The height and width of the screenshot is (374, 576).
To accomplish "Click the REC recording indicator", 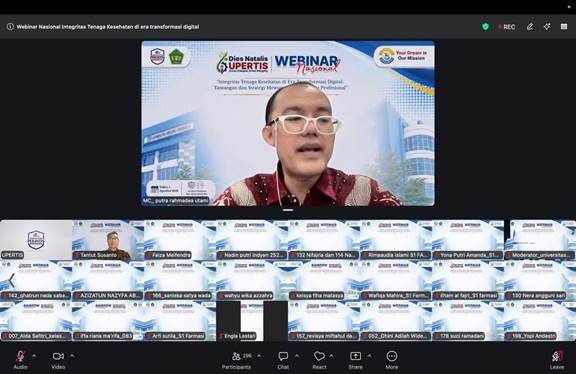I will (507, 27).
